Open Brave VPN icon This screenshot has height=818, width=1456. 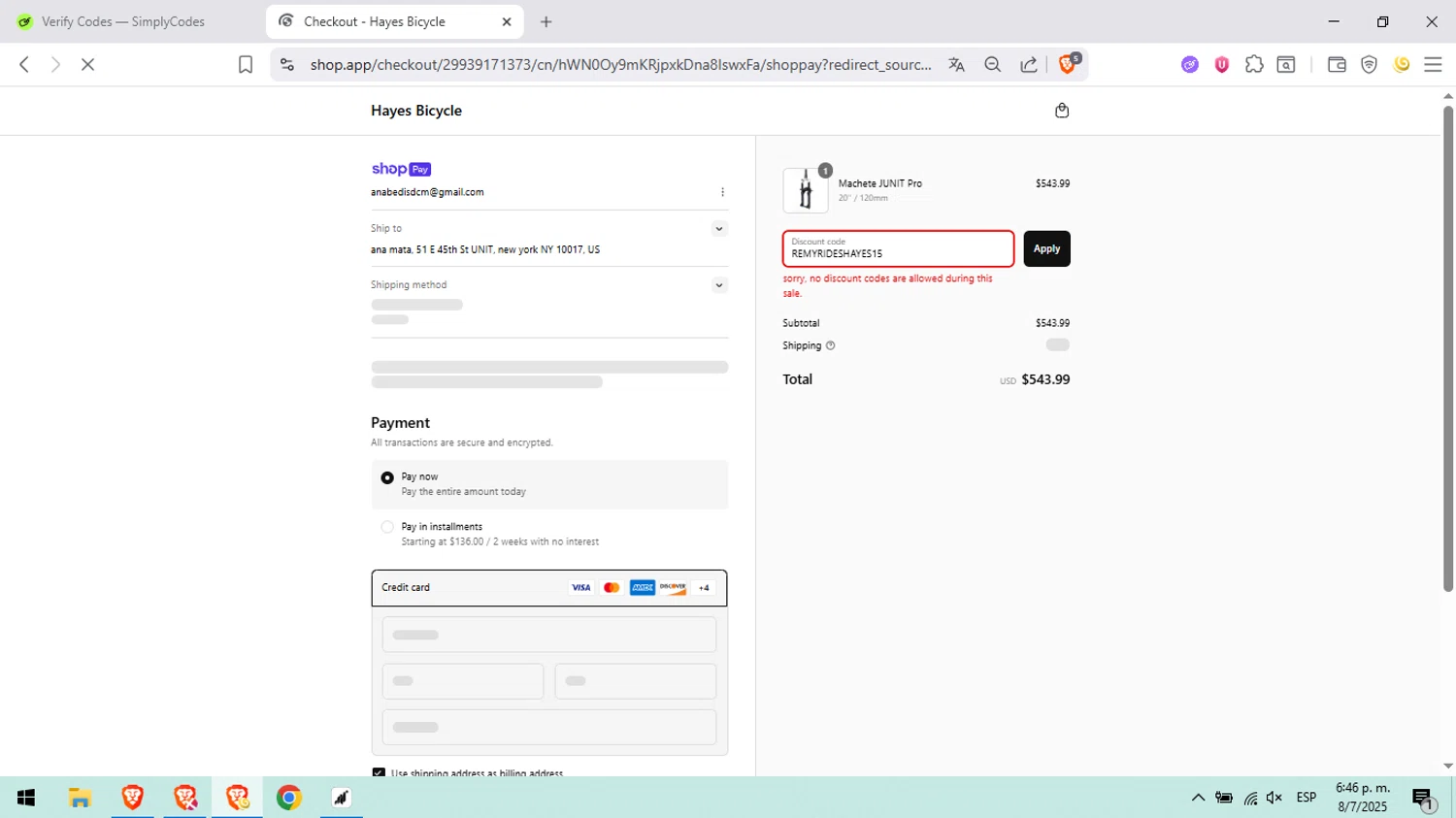click(1369, 65)
